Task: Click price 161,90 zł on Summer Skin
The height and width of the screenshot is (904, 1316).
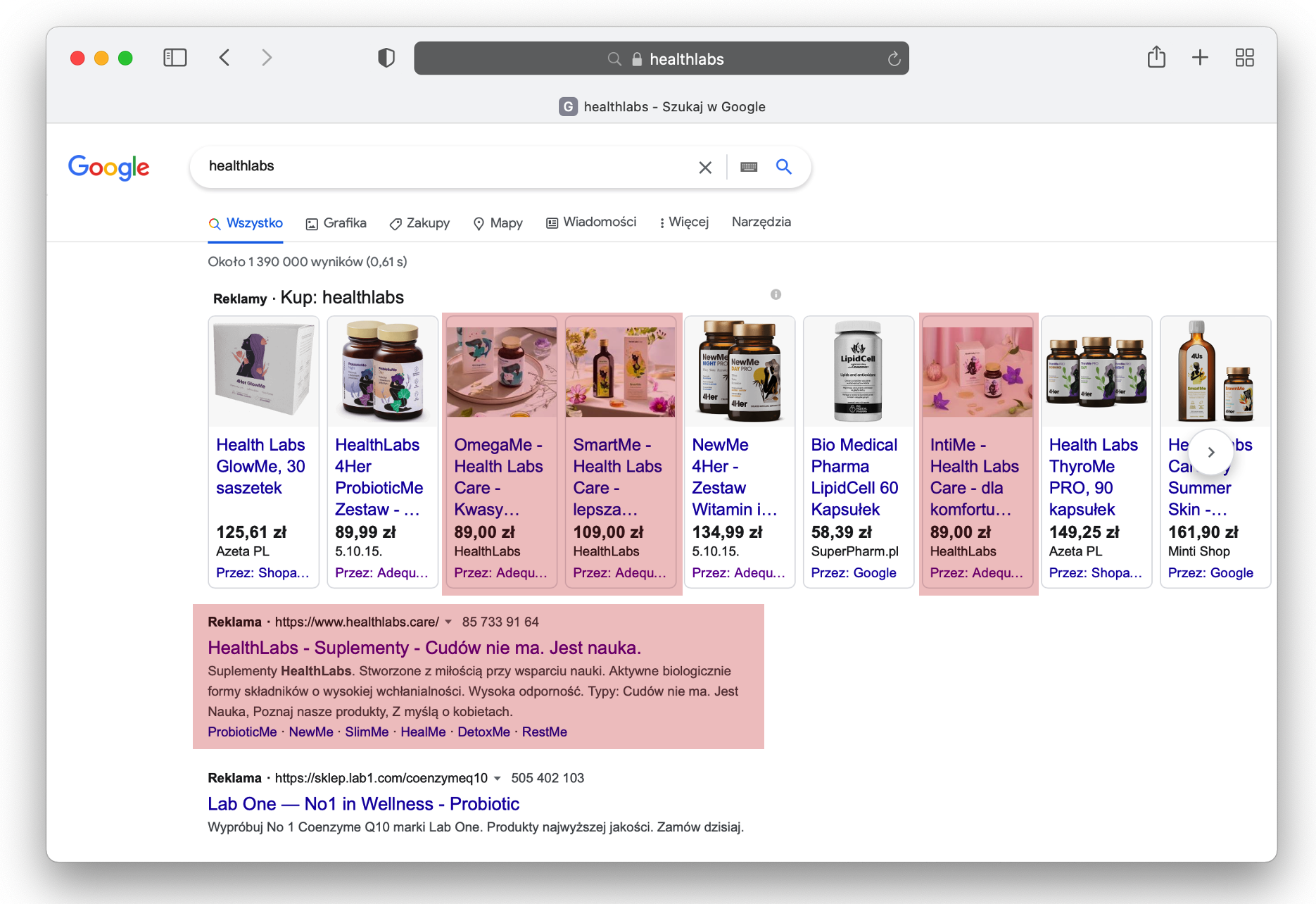Action: pos(1203,532)
